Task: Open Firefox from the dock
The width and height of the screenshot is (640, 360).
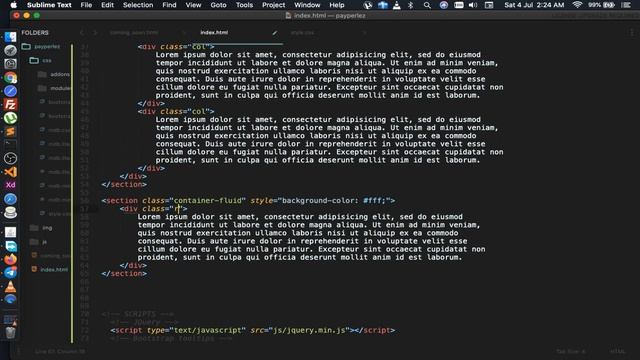Action: pyautogui.click(x=11, y=259)
